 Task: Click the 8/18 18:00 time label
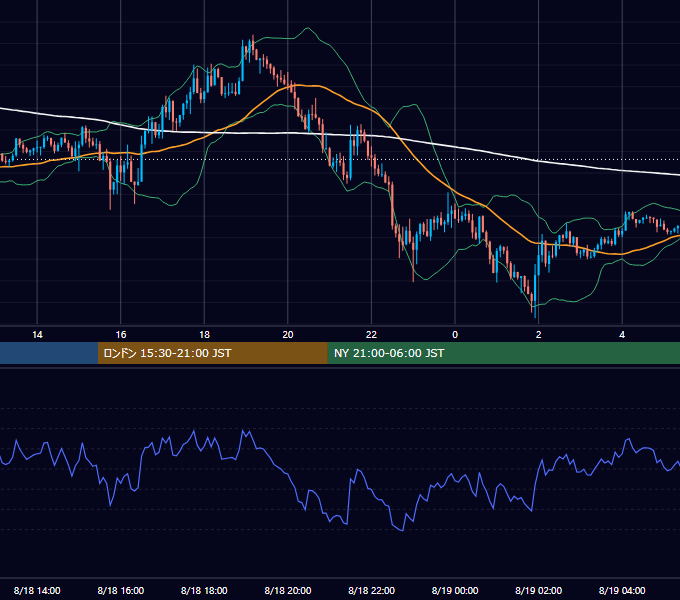pyautogui.click(x=204, y=590)
